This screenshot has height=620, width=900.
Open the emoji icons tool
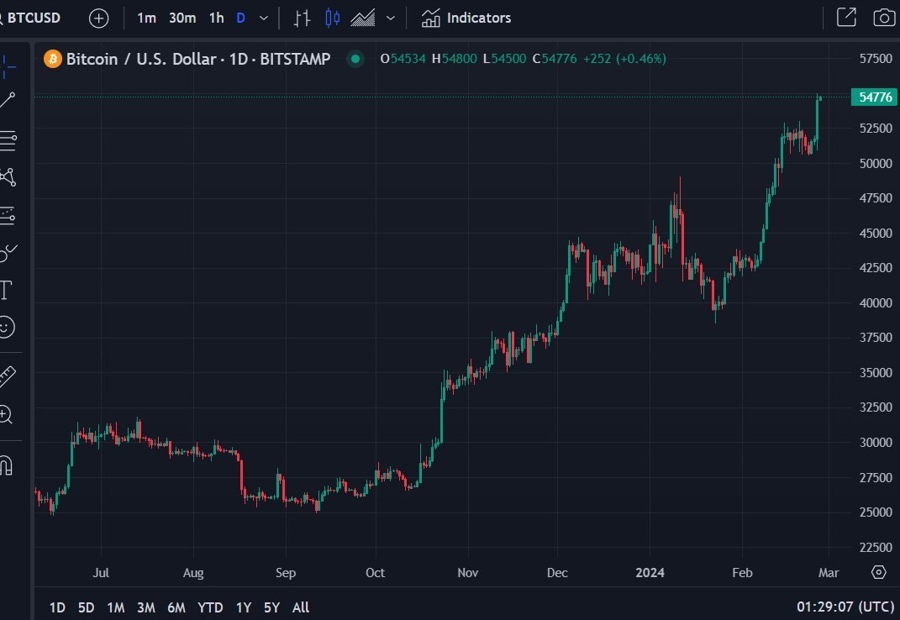pyautogui.click(x=6, y=327)
